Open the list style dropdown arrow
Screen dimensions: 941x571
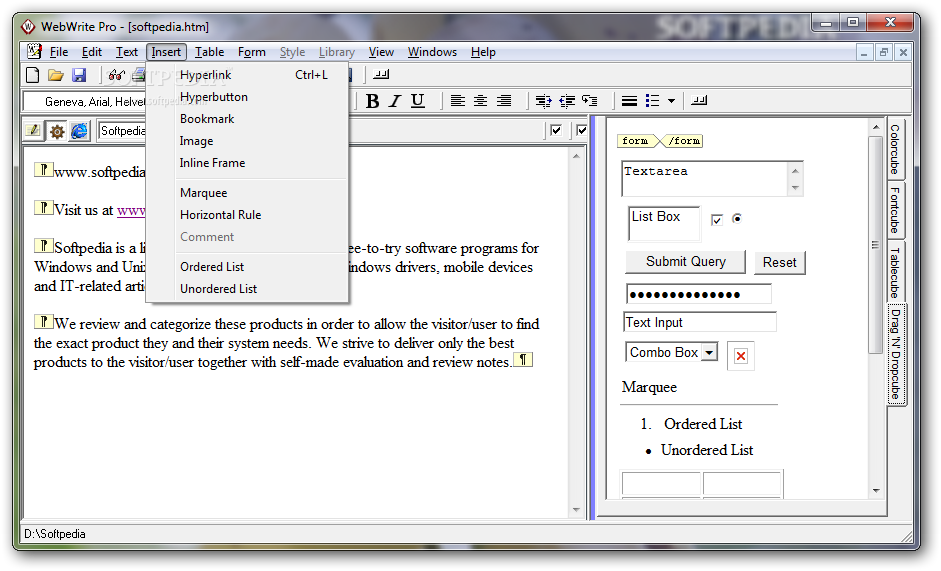672,101
